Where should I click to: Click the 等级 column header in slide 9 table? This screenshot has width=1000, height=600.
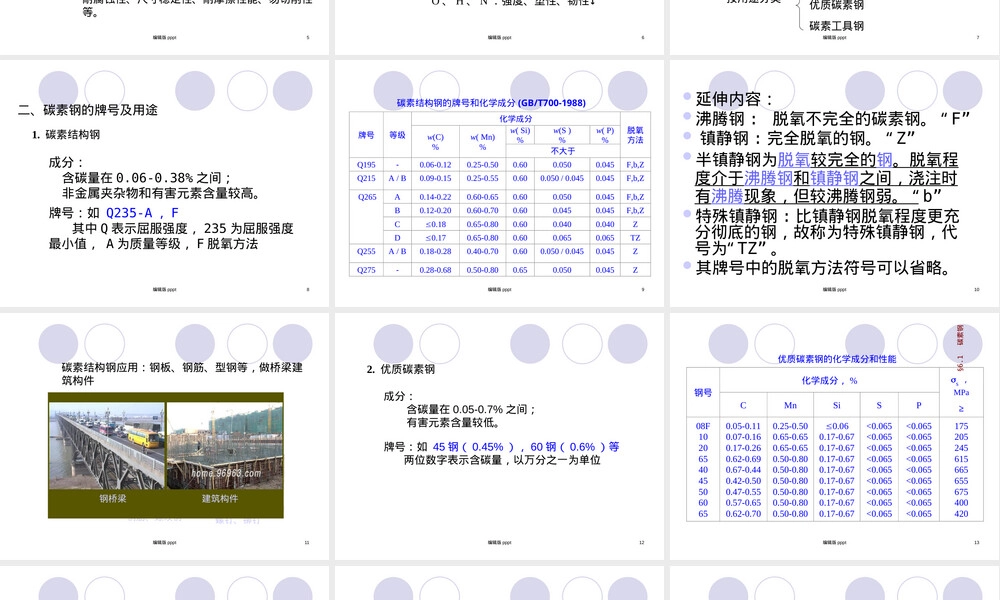click(397, 135)
